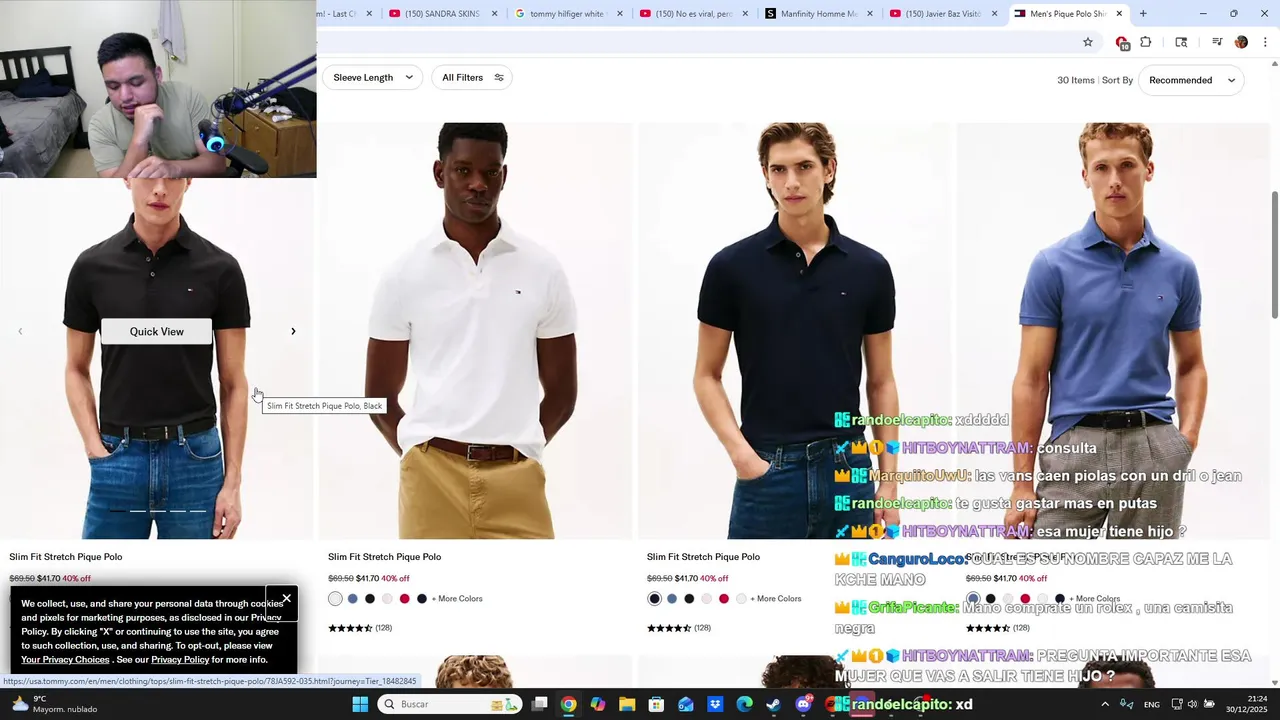Select the black swatch under the white polo

point(370,599)
